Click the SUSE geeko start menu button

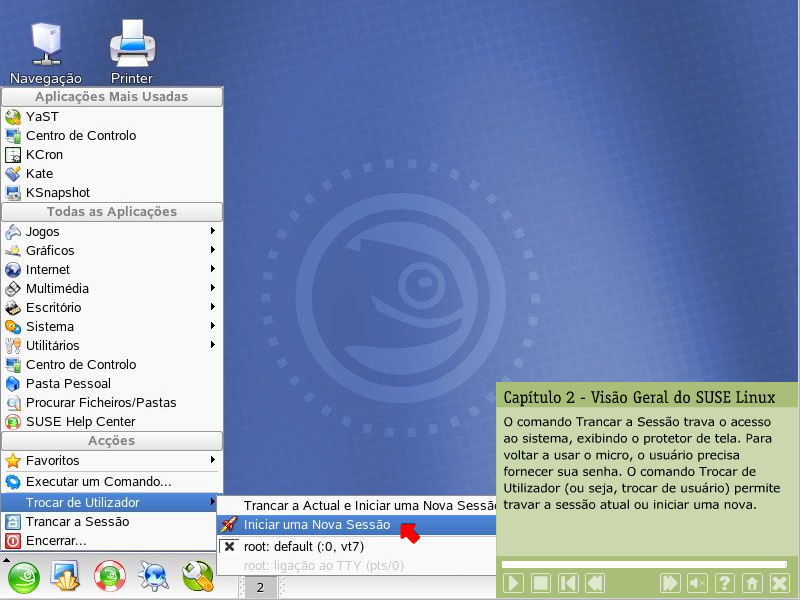pyautogui.click(x=23, y=576)
